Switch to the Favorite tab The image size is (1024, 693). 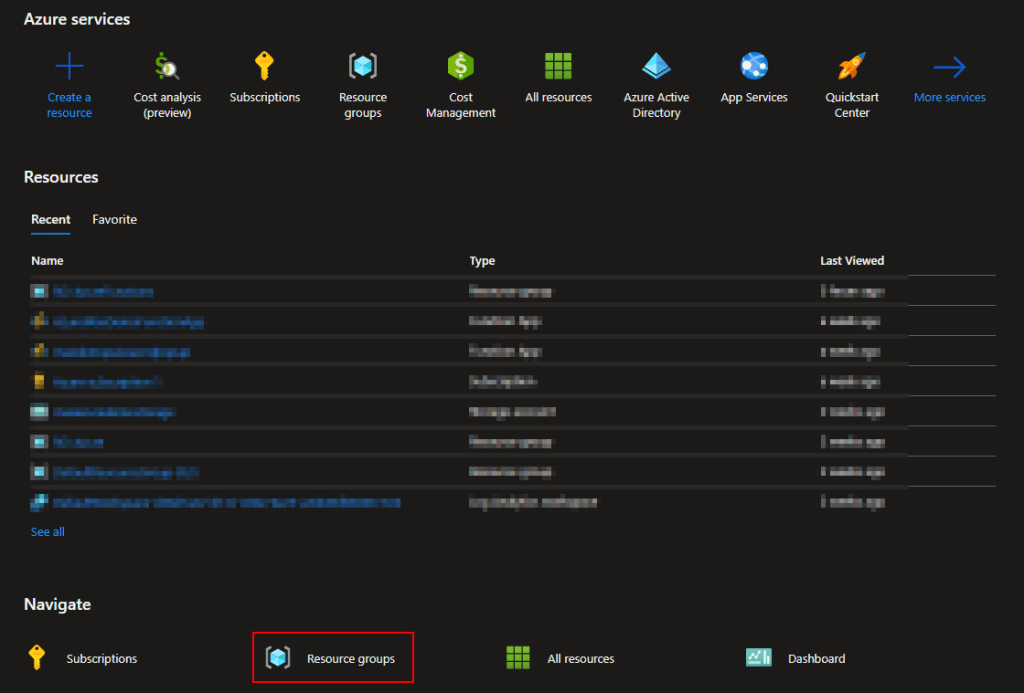point(114,220)
